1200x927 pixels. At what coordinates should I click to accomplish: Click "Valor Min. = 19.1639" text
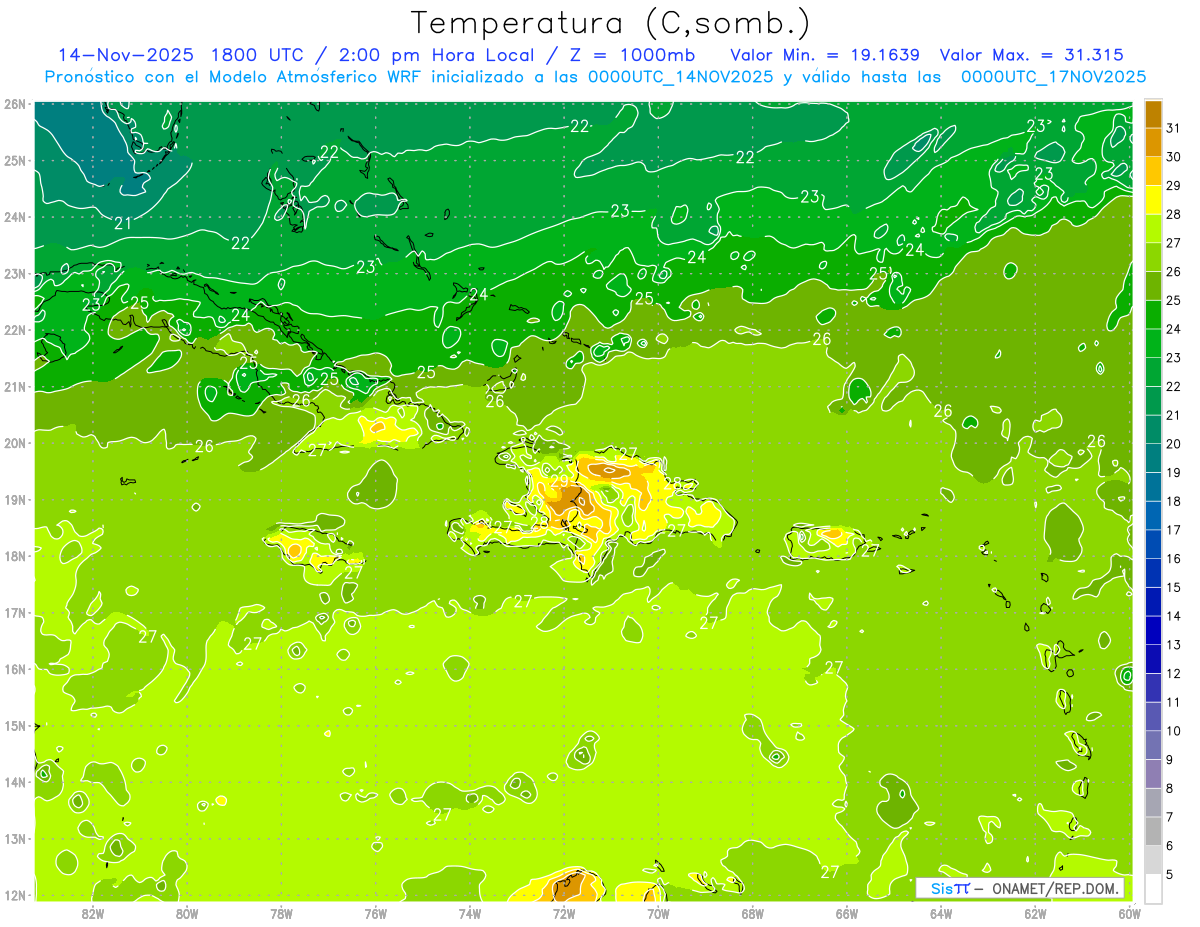[825, 55]
